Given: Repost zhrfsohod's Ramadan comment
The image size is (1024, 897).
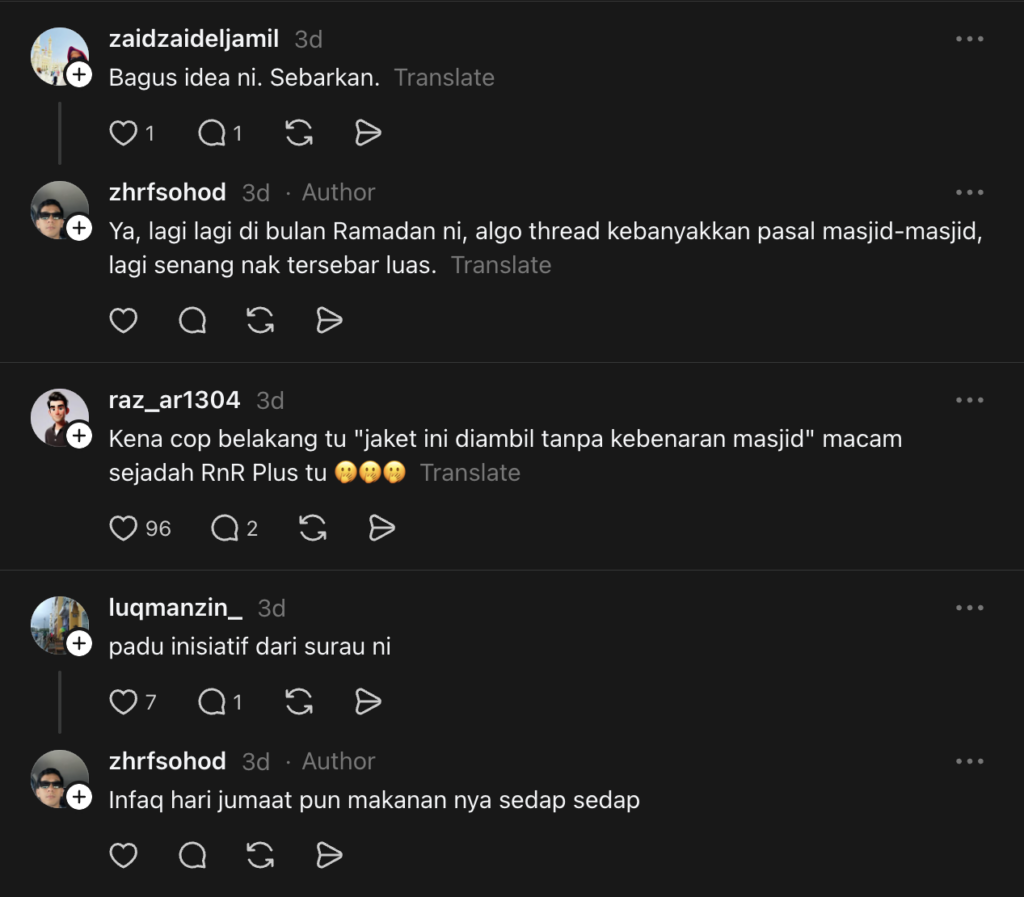Looking at the screenshot, I should click(260, 320).
